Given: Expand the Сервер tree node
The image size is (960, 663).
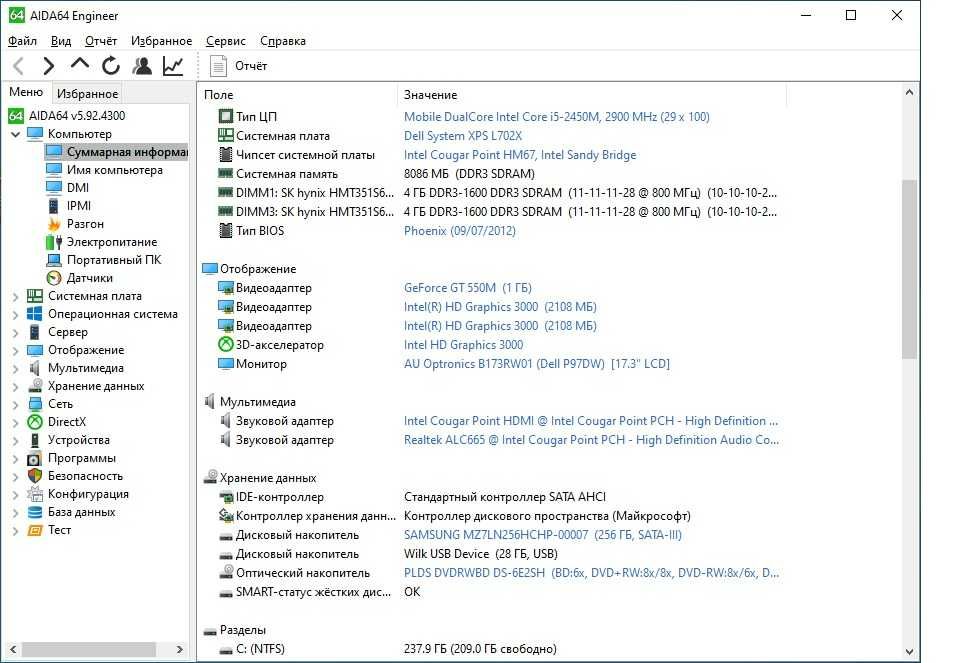Looking at the screenshot, I should (x=16, y=332).
